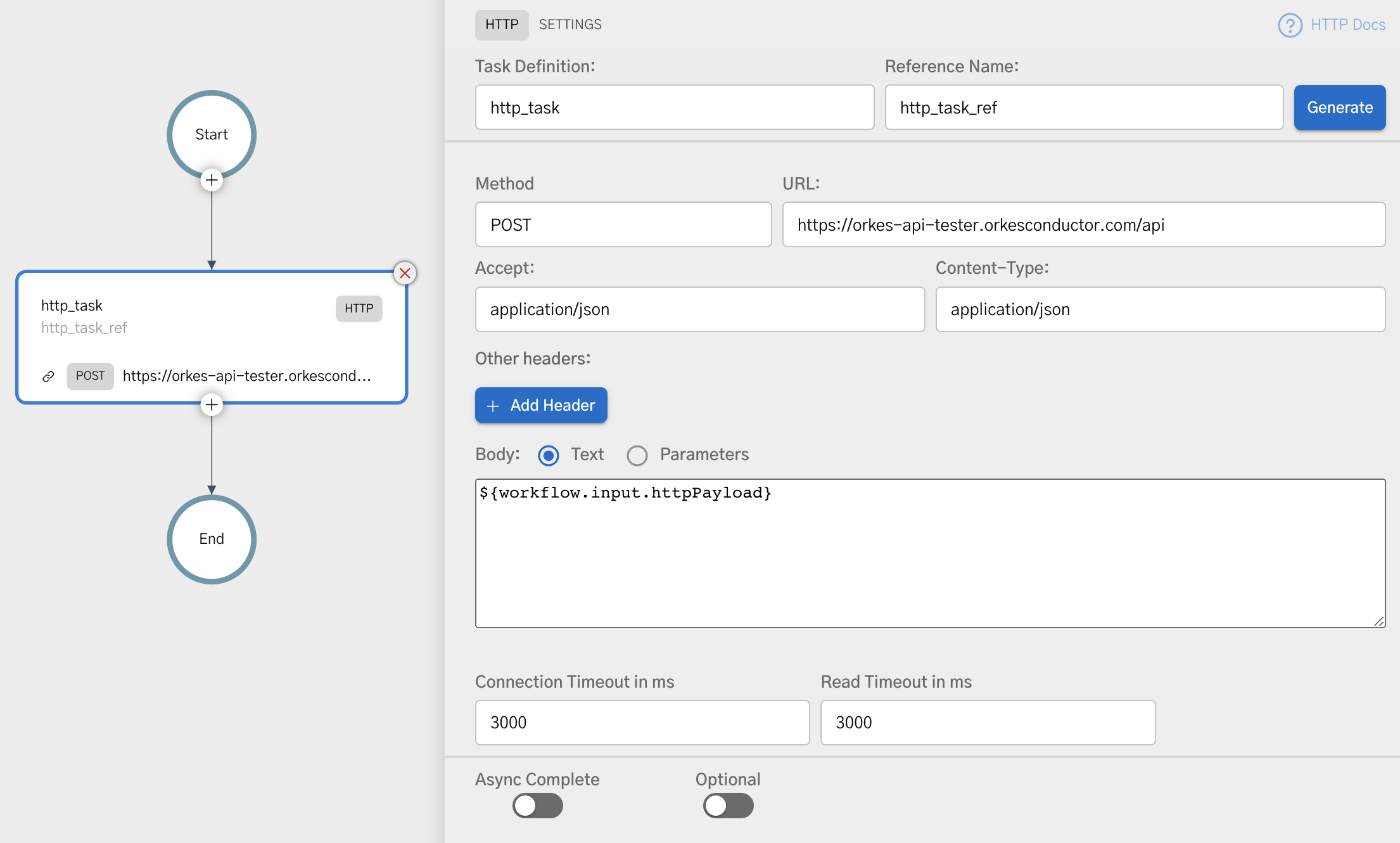Image resolution: width=1400 pixels, height=843 pixels.
Task: Select the Text radio button for Body
Action: 548,455
